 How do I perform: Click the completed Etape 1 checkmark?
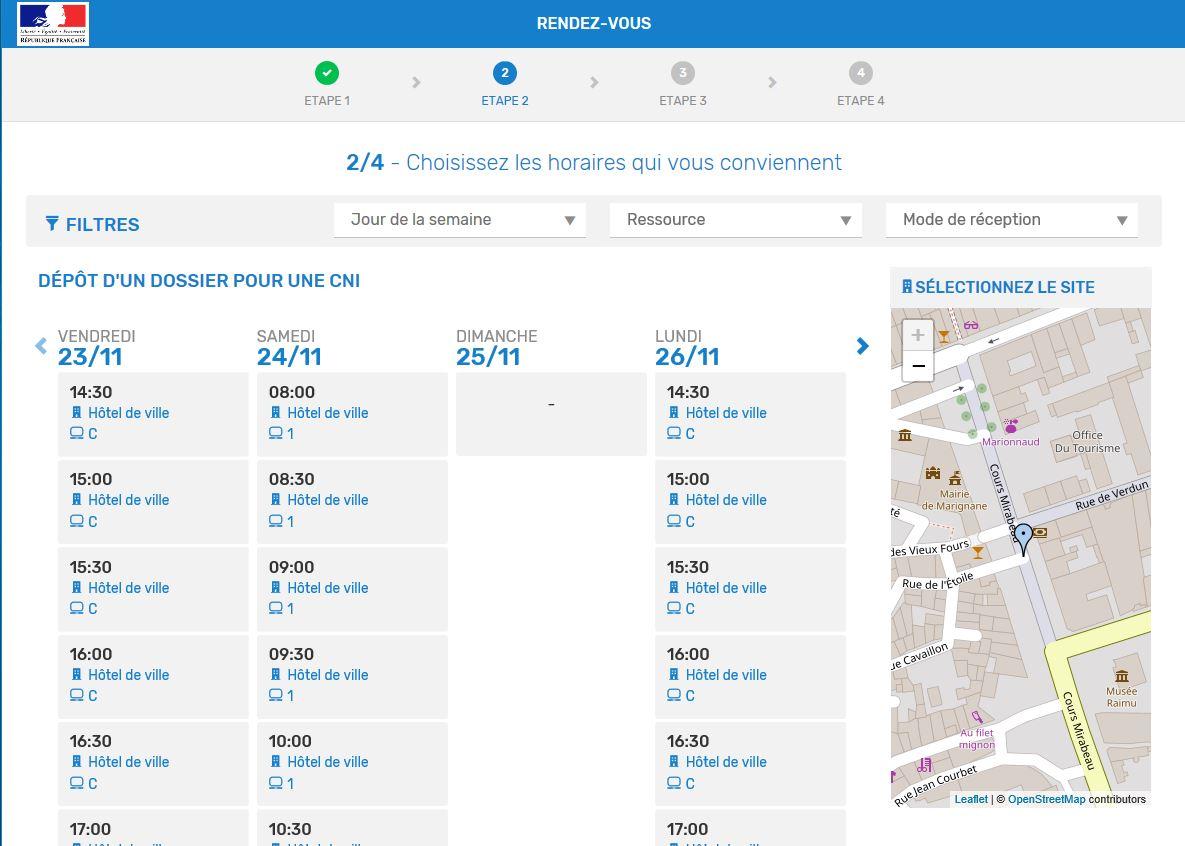point(326,73)
